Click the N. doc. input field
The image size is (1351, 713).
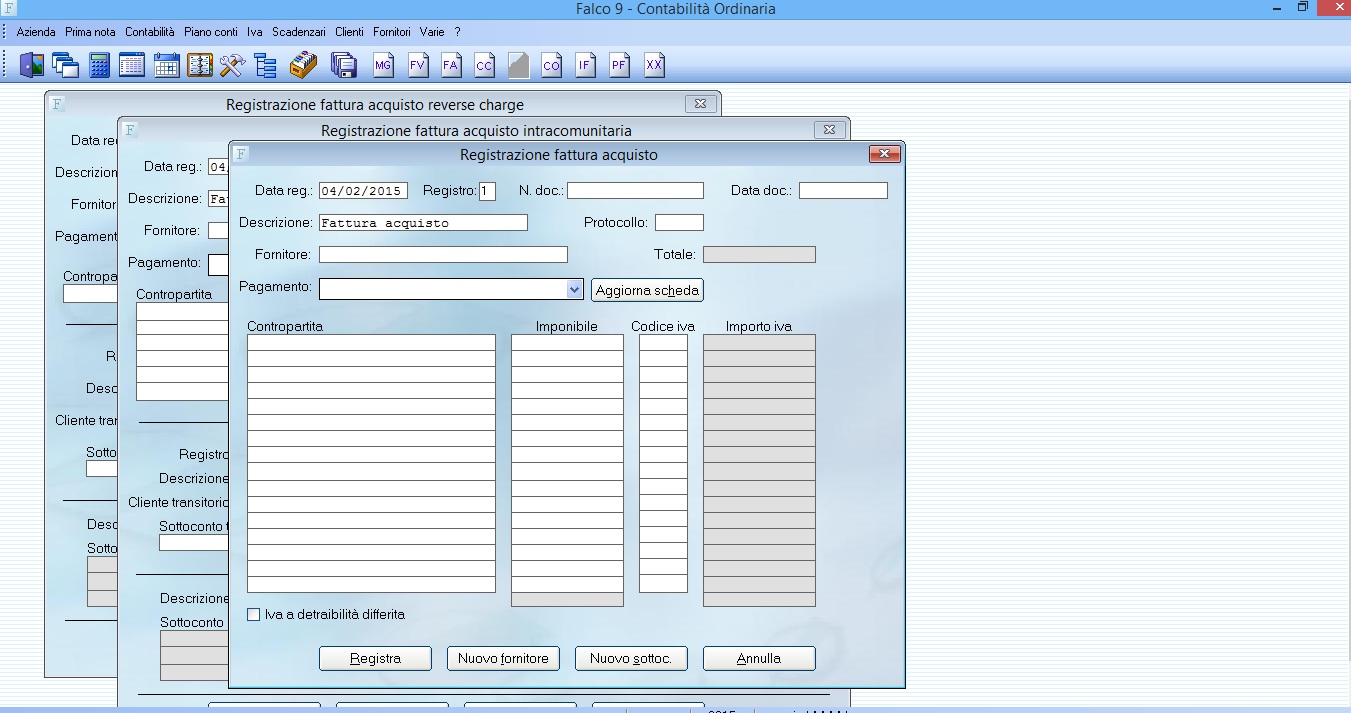point(635,190)
